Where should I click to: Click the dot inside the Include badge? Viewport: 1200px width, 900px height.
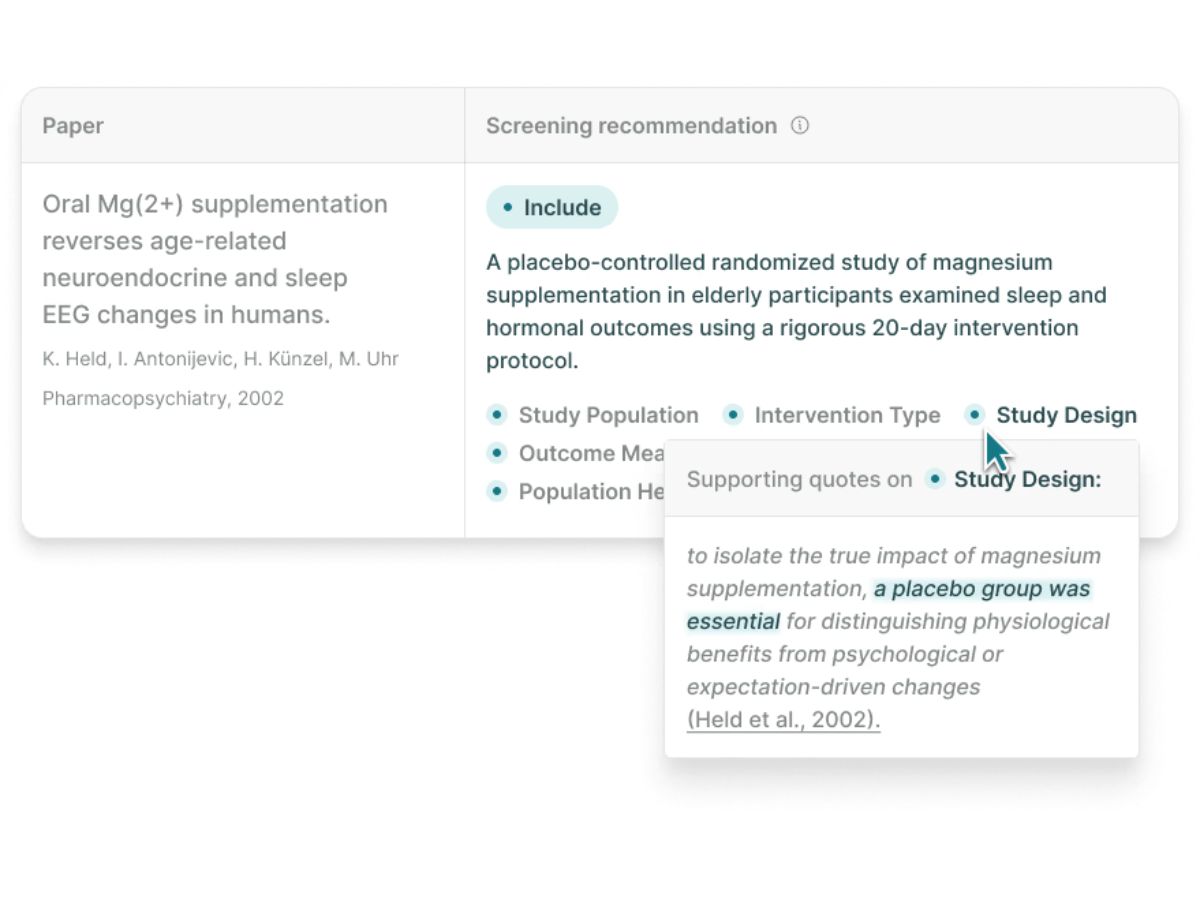click(507, 208)
